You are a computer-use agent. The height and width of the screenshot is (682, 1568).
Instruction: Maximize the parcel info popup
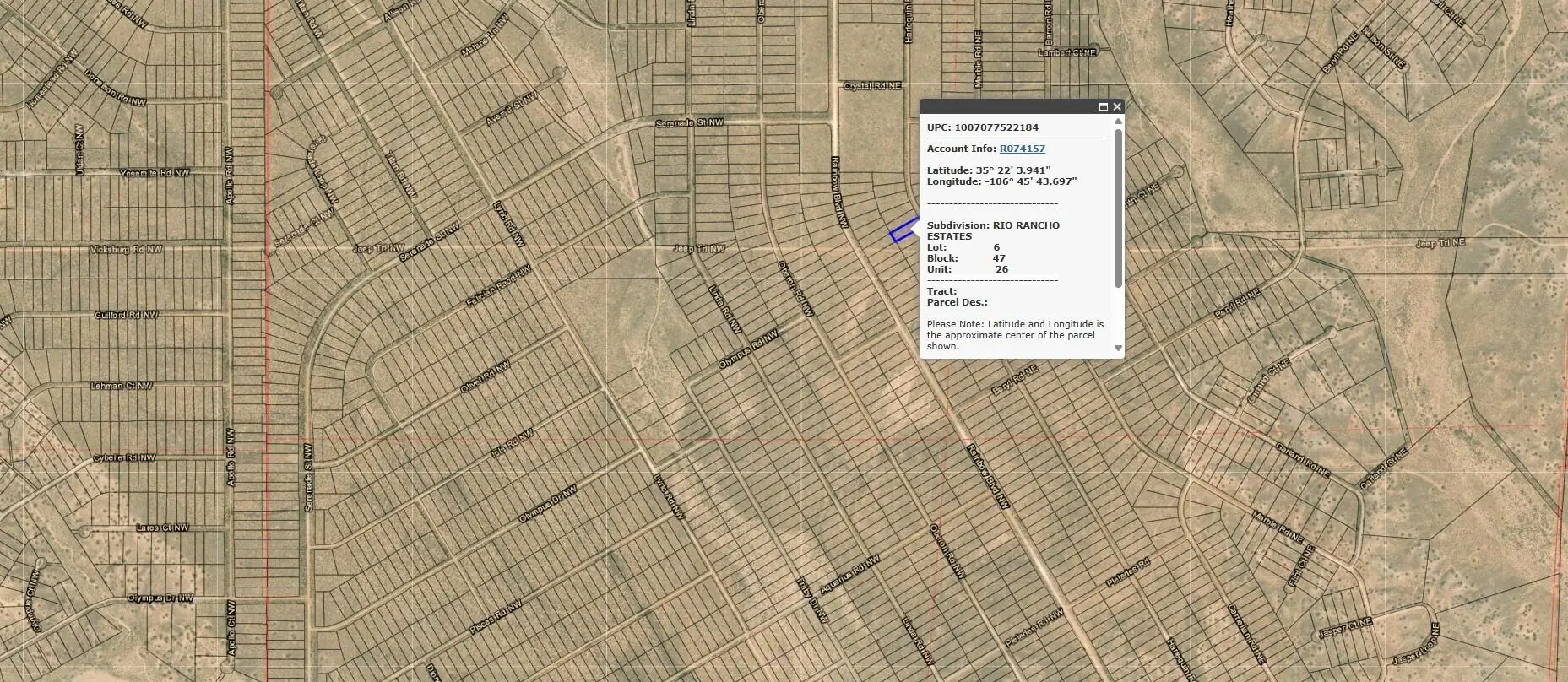click(1103, 107)
